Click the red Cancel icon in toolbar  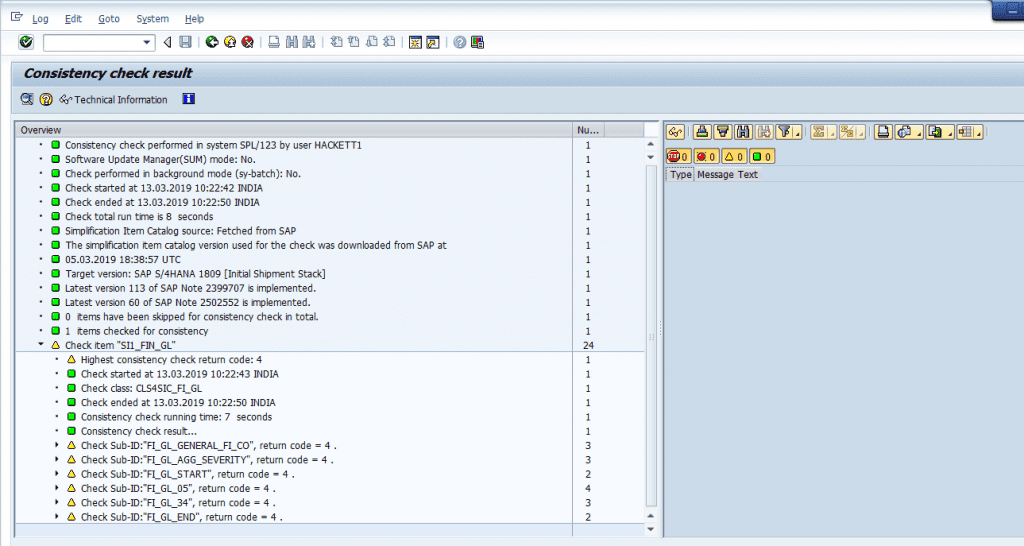point(247,42)
